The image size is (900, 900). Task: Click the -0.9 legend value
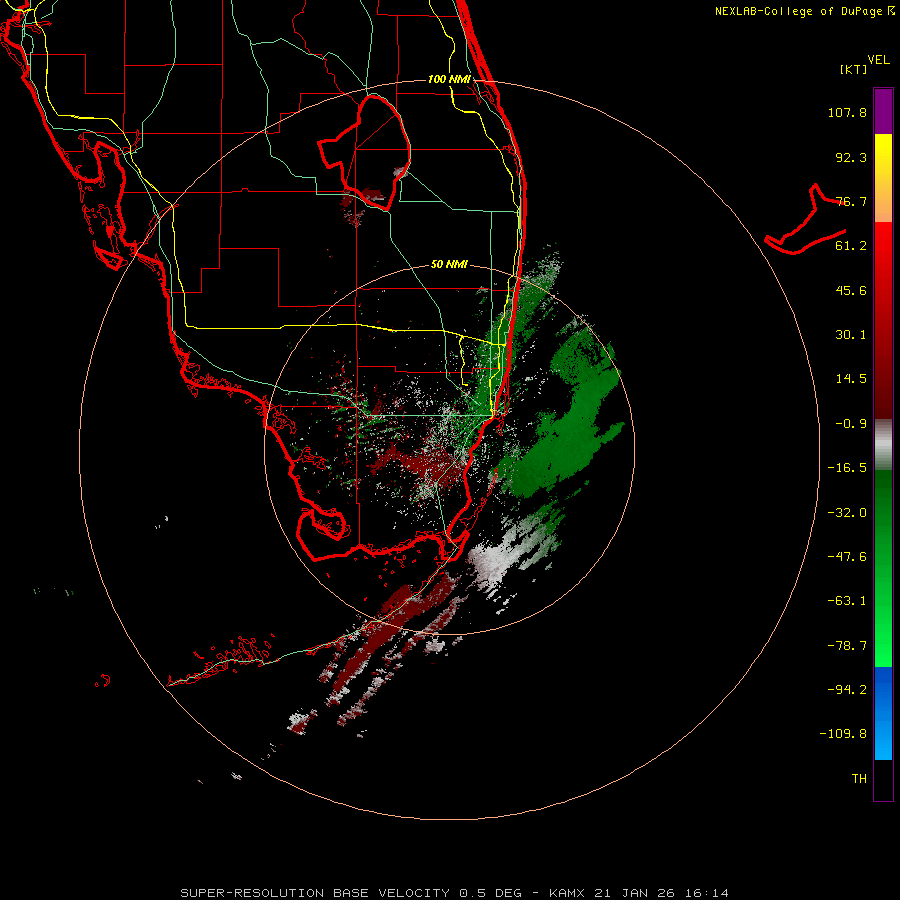point(851,424)
